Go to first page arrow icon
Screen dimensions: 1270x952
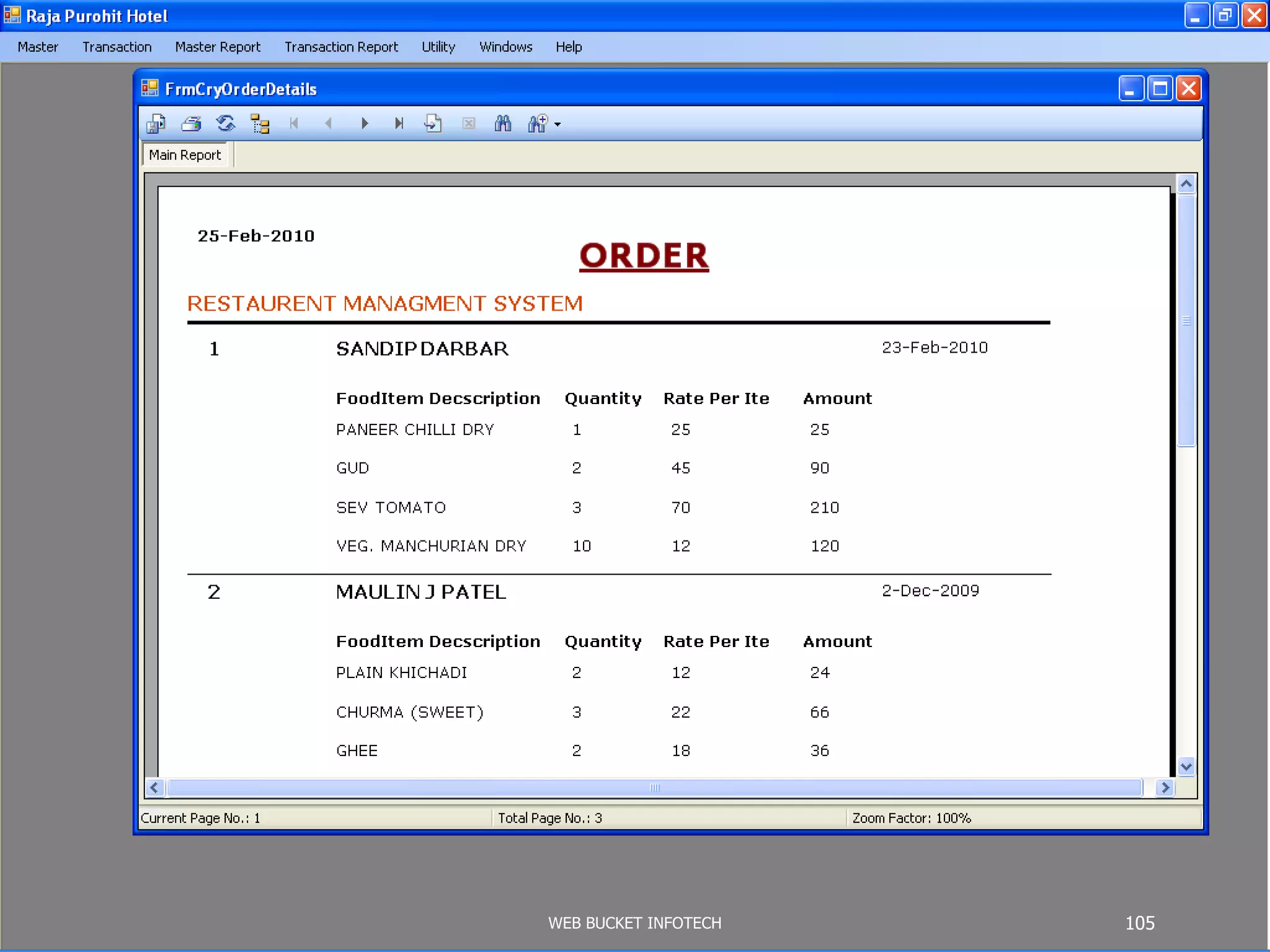295,123
